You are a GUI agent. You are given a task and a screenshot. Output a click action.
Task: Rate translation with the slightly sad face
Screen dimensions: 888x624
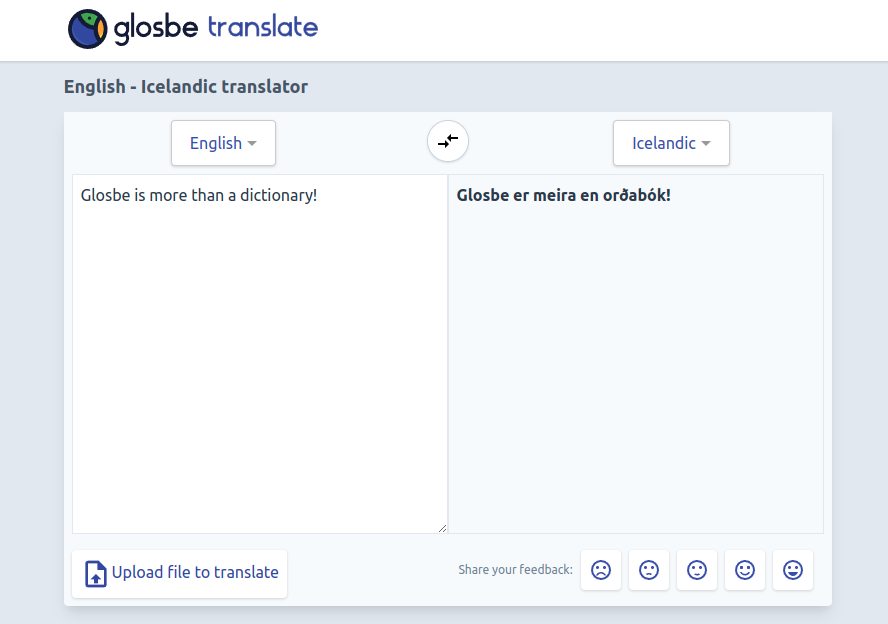coord(649,570)
